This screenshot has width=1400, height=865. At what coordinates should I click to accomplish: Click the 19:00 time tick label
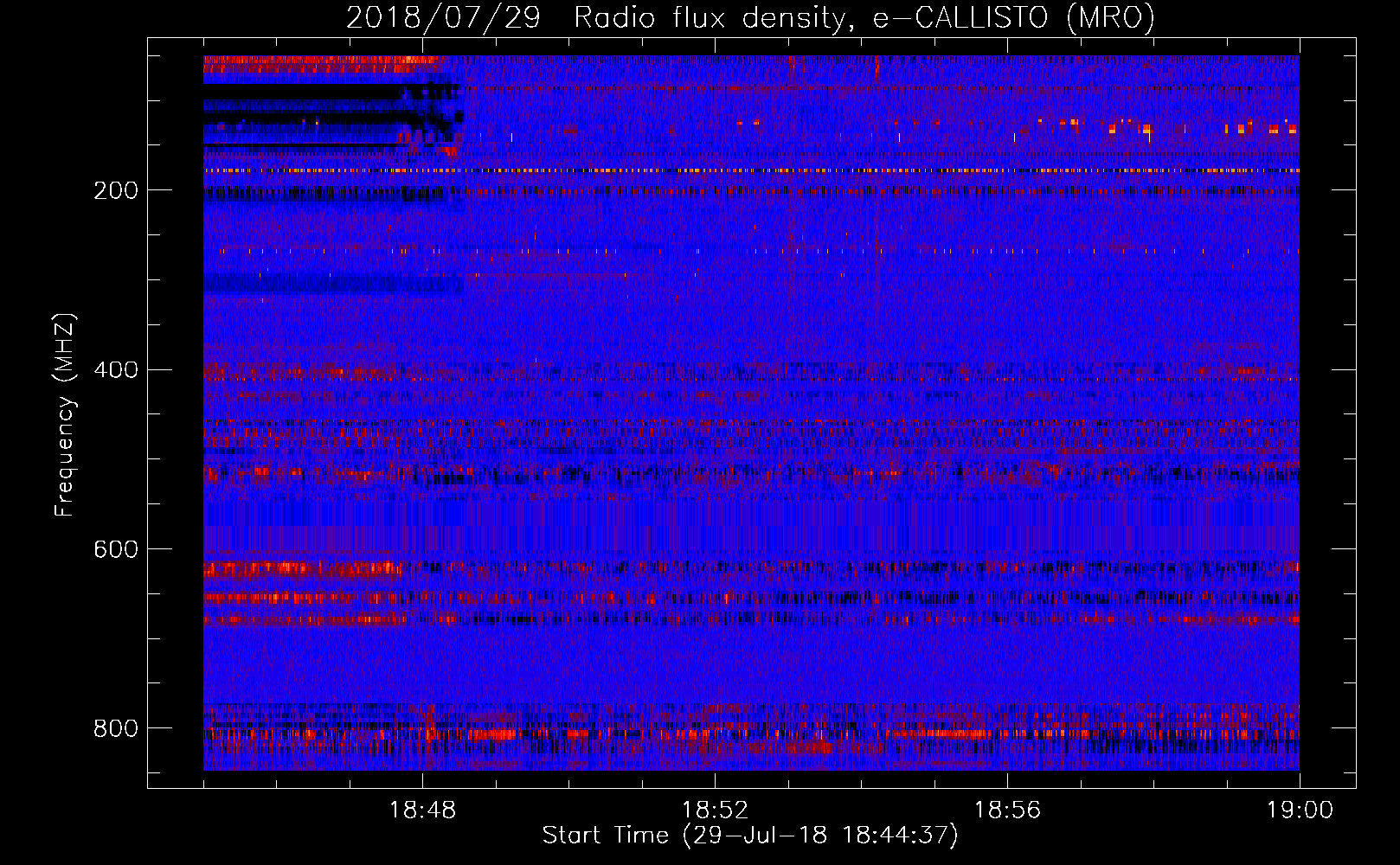(x=1300, y=811)
